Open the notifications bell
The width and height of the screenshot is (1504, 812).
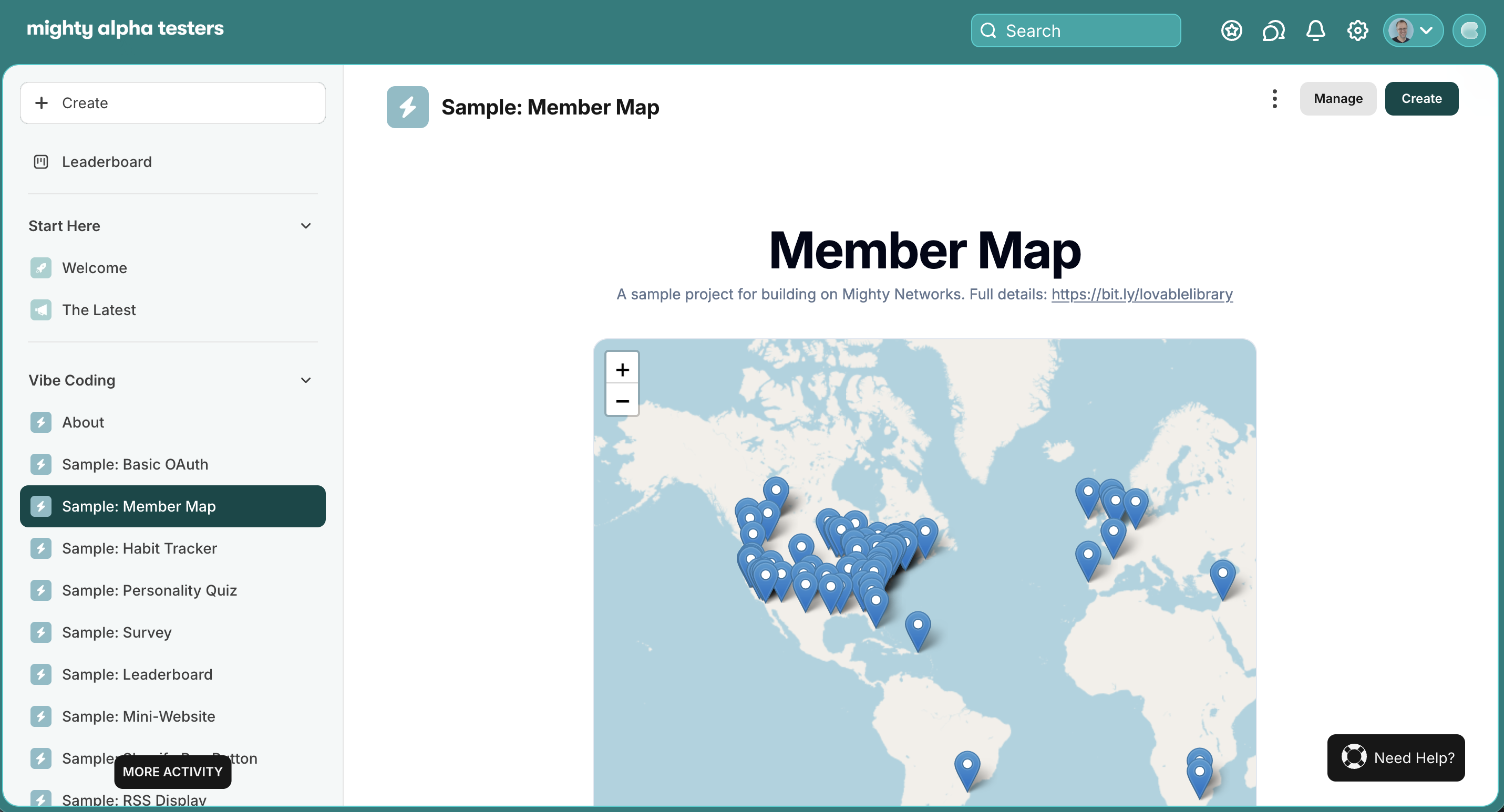pos(1315,30)
